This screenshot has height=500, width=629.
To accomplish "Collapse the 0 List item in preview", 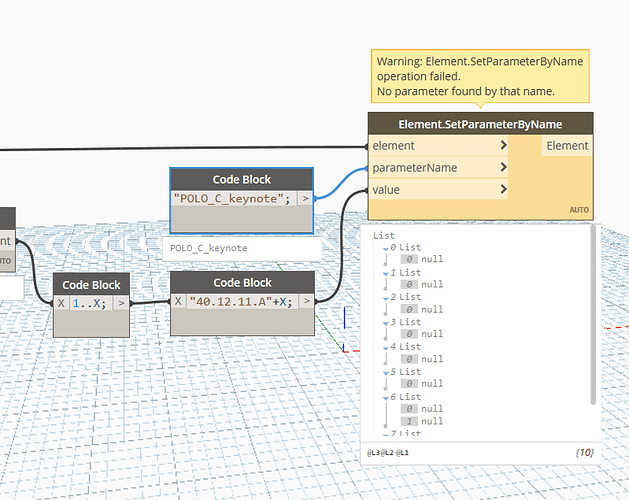I will point(386,249).
